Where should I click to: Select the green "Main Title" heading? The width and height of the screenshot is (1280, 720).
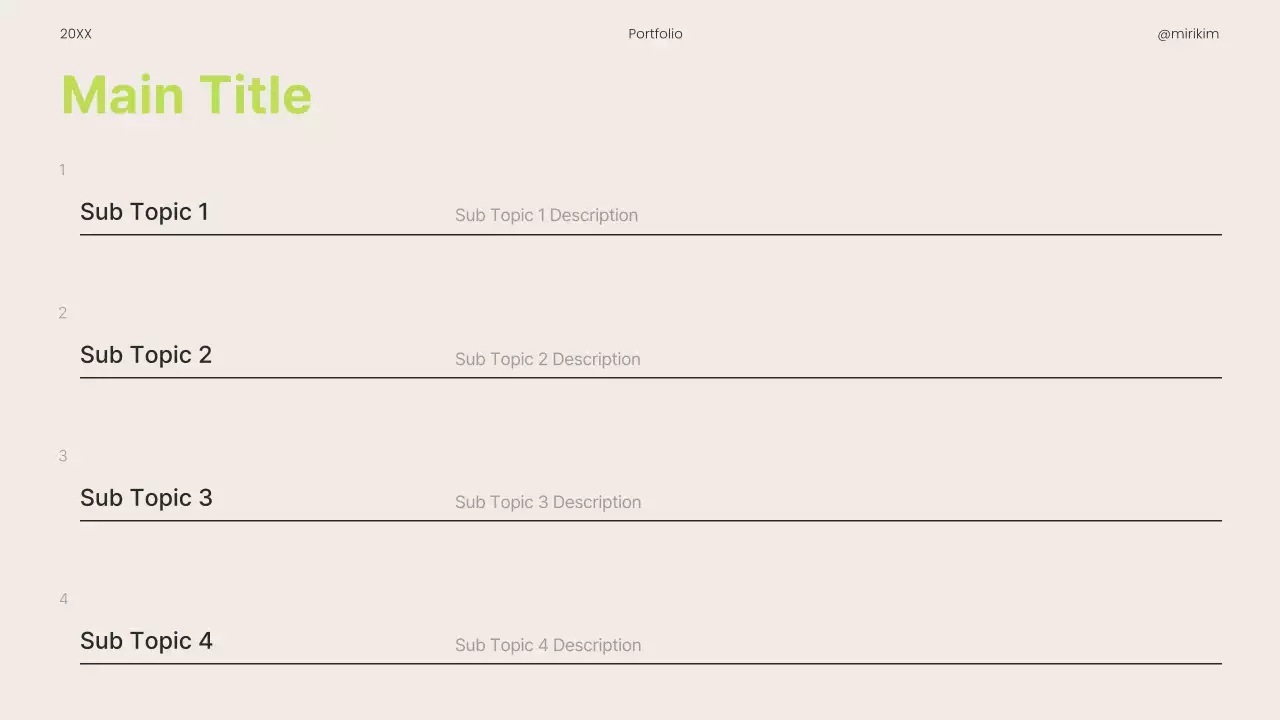186,96
